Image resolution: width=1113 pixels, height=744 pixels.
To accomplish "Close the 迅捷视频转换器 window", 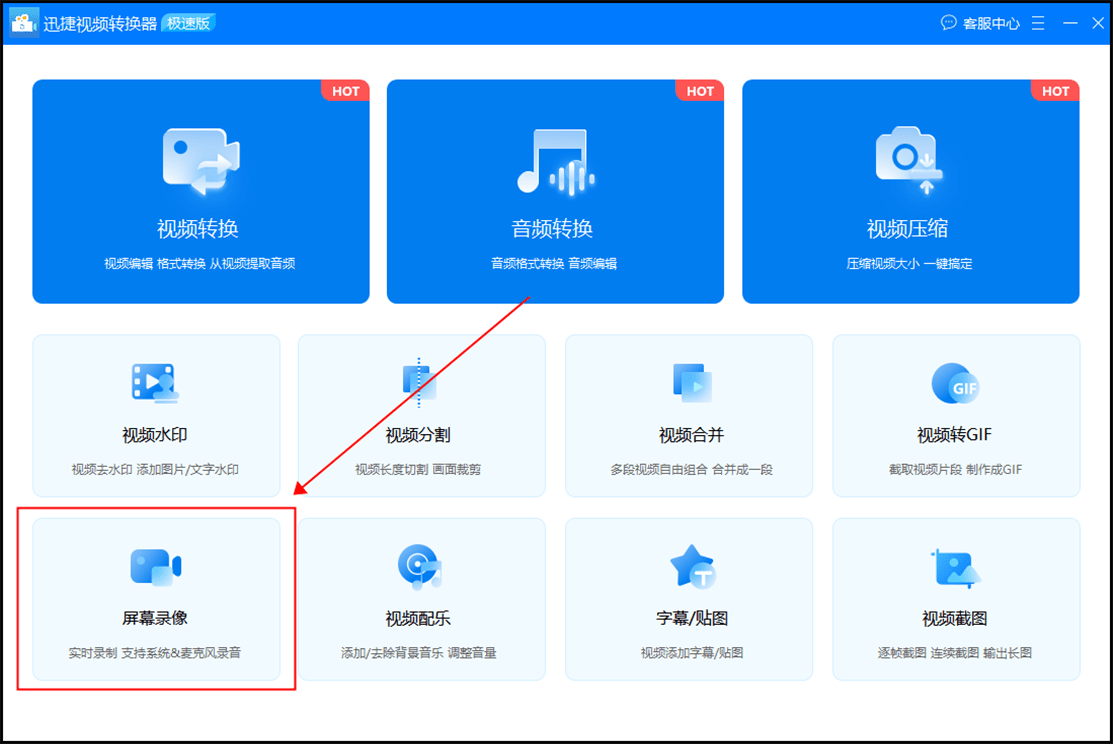I will coord(1097,23).
